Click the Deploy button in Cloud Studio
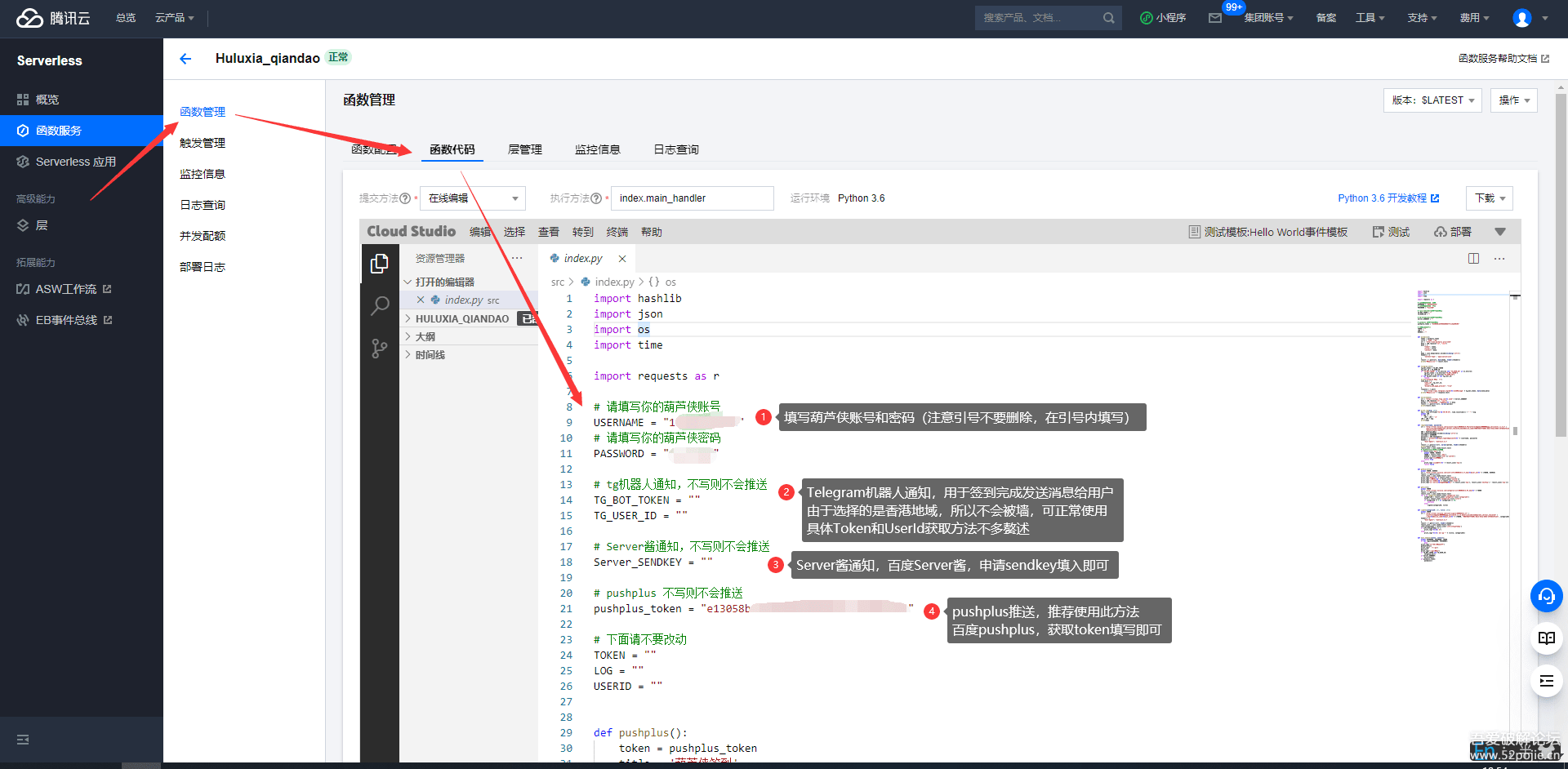Viewport: 1568px width, 769px height. click(x=1453, y=233)
